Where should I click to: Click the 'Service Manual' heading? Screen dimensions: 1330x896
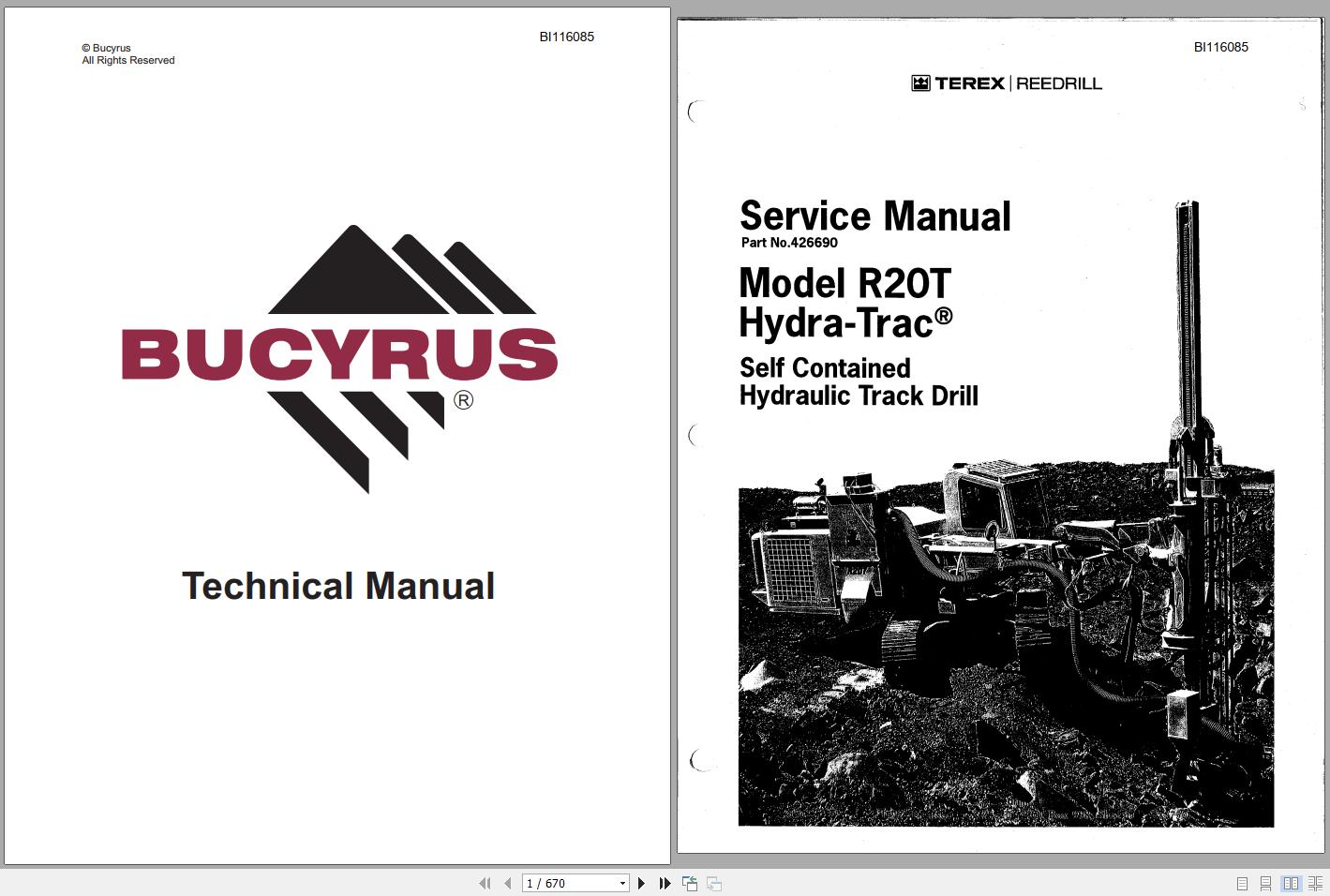tap(875, 216)
